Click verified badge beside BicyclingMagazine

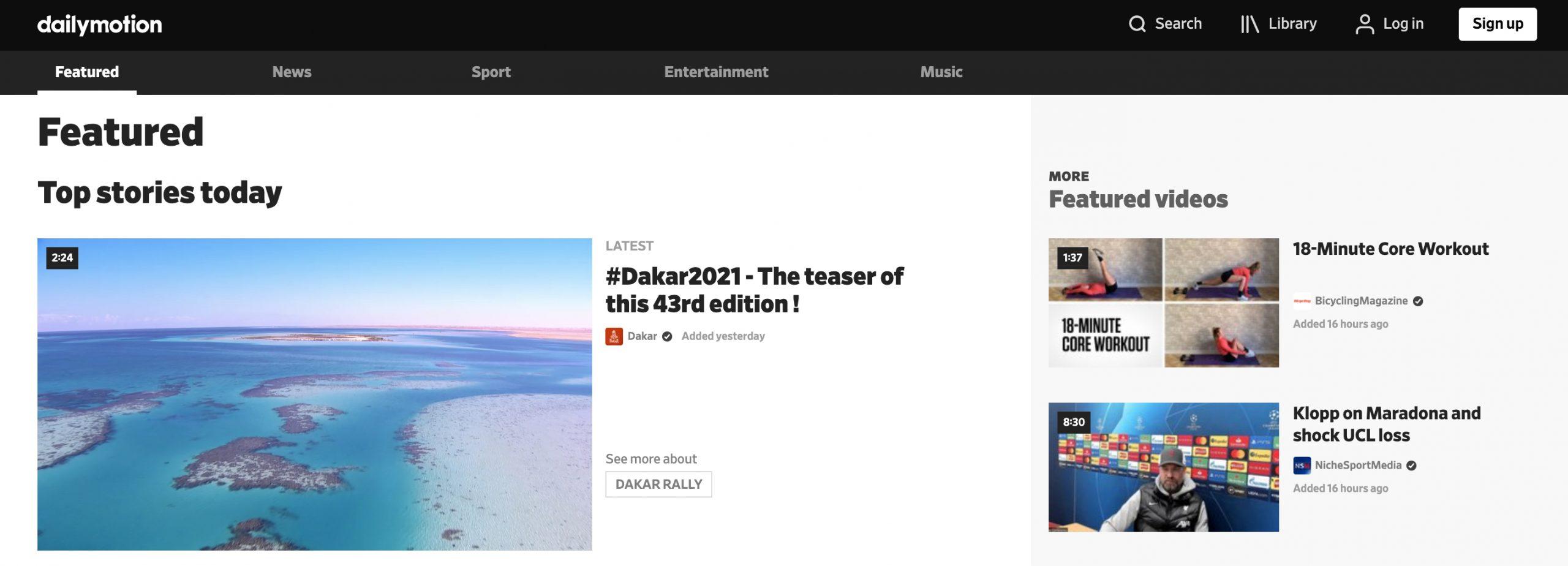coord(1417,301)
